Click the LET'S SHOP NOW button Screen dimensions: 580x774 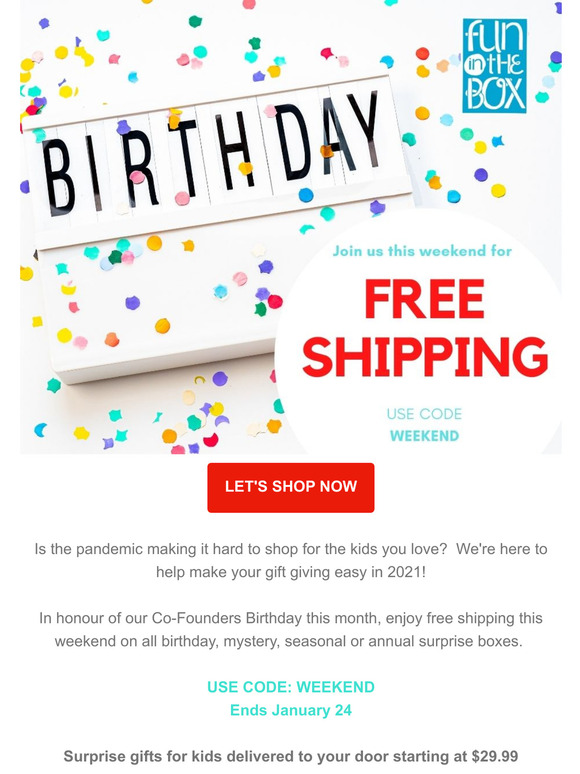point(291,487)
